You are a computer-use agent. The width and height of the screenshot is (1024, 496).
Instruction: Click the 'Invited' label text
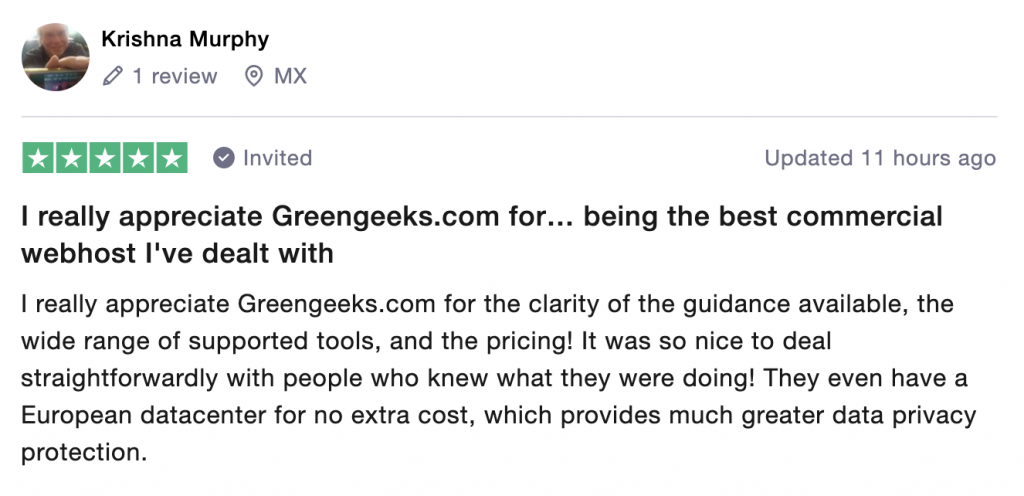[277, 158]
